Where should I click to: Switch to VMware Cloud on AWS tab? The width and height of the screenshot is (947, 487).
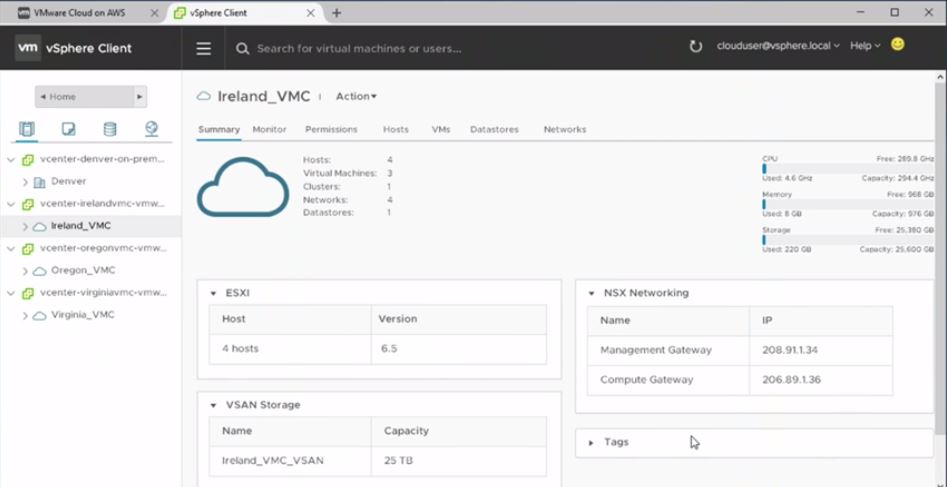pos(79,13)
